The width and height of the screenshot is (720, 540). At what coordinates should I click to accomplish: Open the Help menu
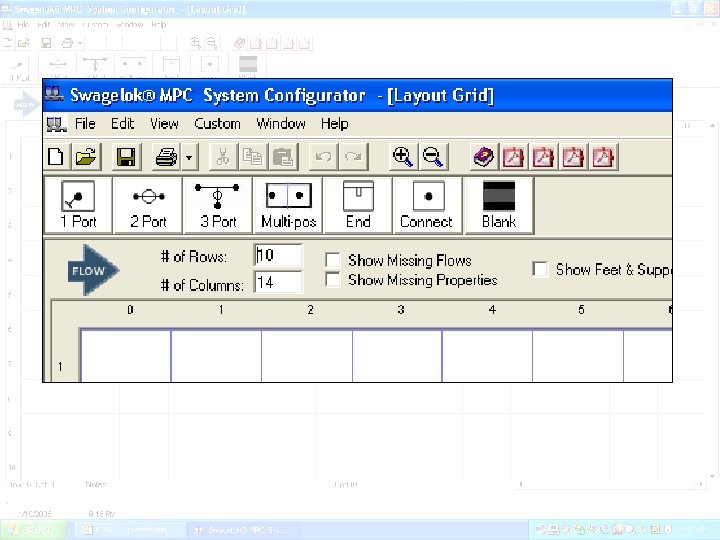(x=334, y=124)
